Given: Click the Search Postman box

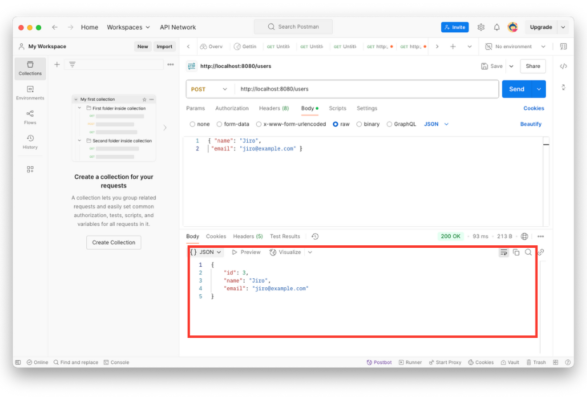Looking at the screenshot, I should coord(293,27).
